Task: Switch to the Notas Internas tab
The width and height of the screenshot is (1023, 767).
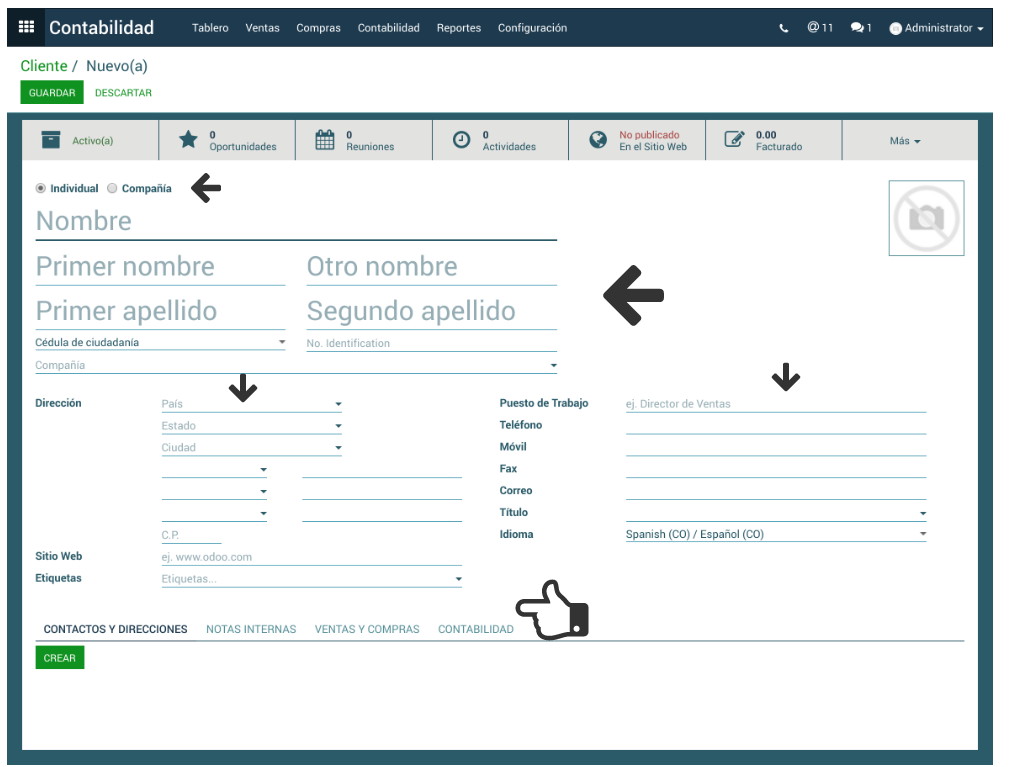Action: point(251,629)
